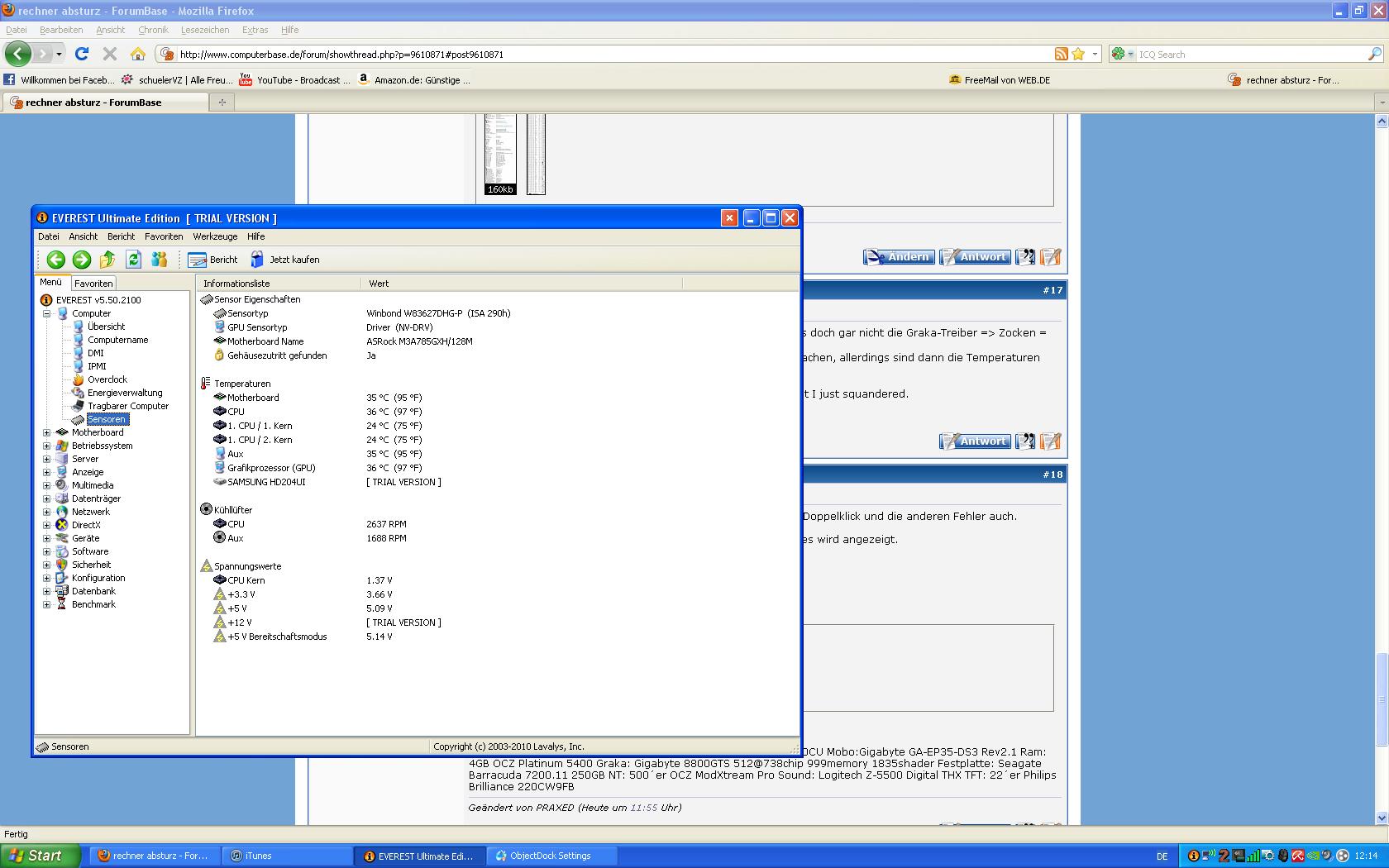Screen dimensions: 1389x868
Task: Open EVEREST users/favorites toolbar icon
Action: pos(160,260)
